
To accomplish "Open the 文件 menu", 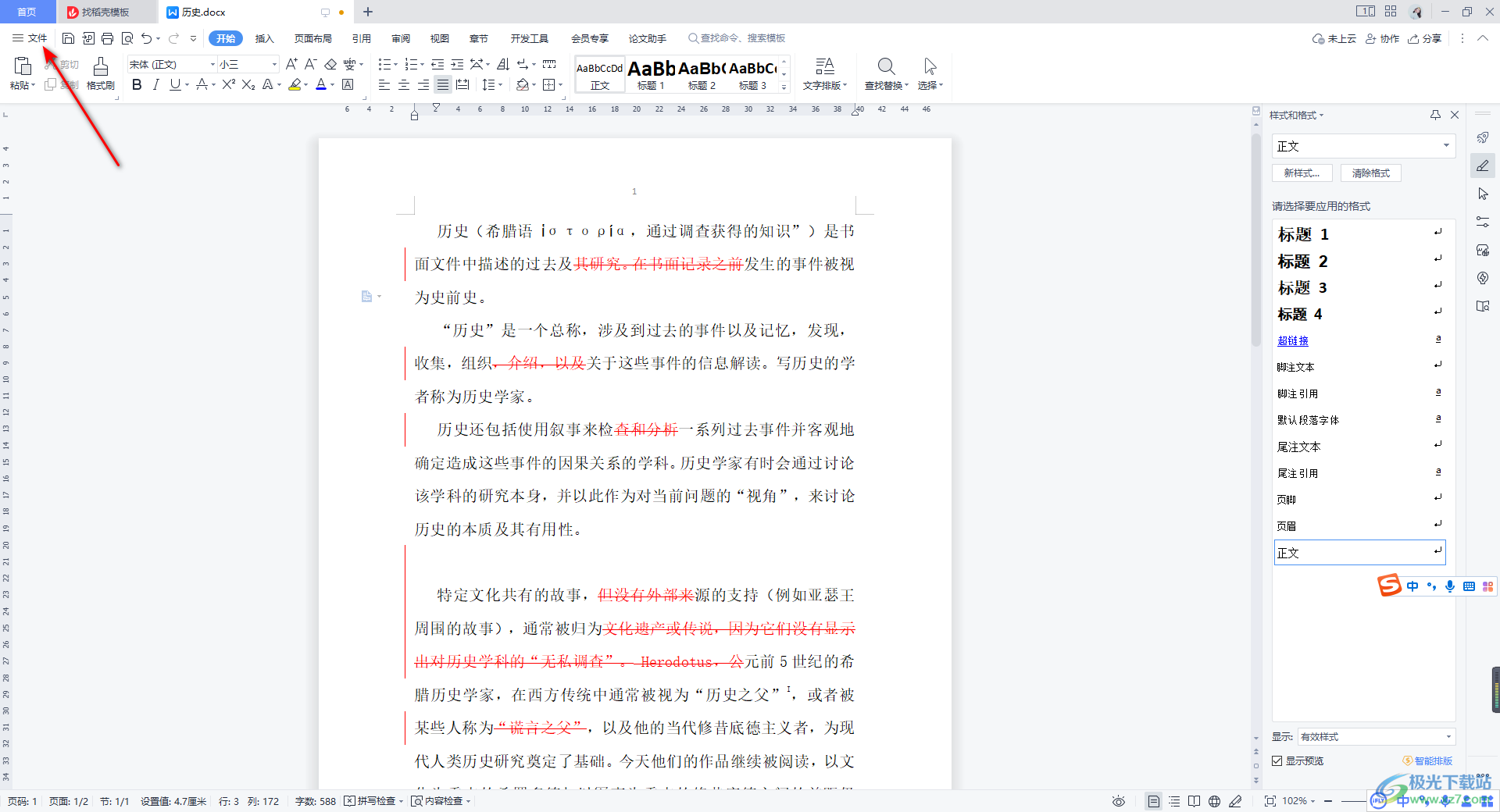I will (x=30, y=38).
